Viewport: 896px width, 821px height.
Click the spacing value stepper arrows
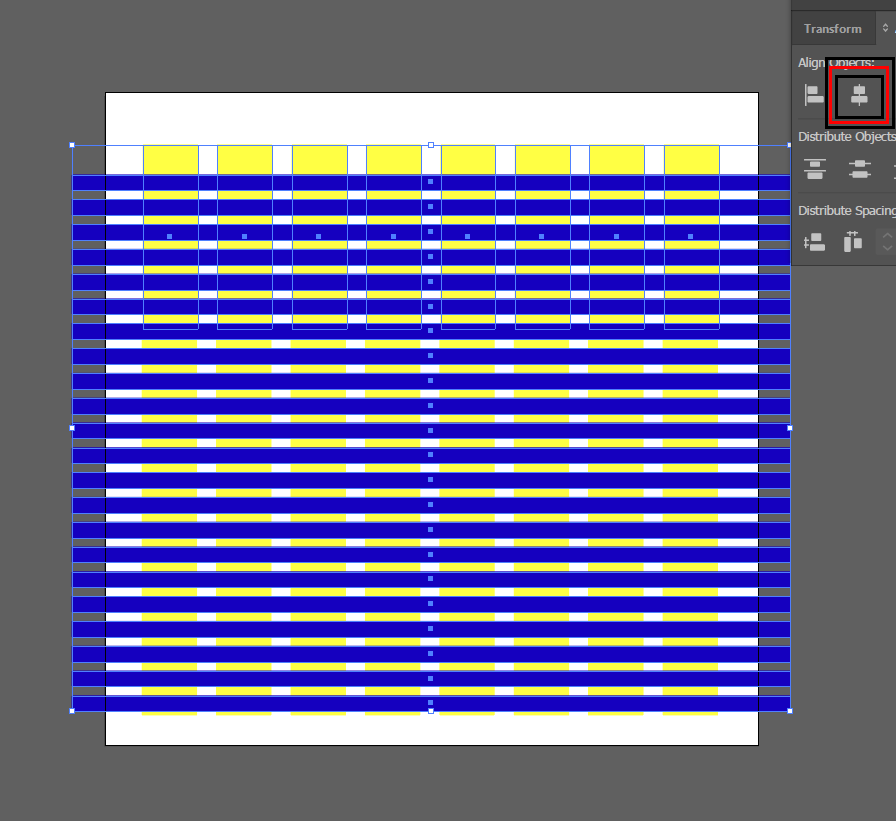[887, 242]
